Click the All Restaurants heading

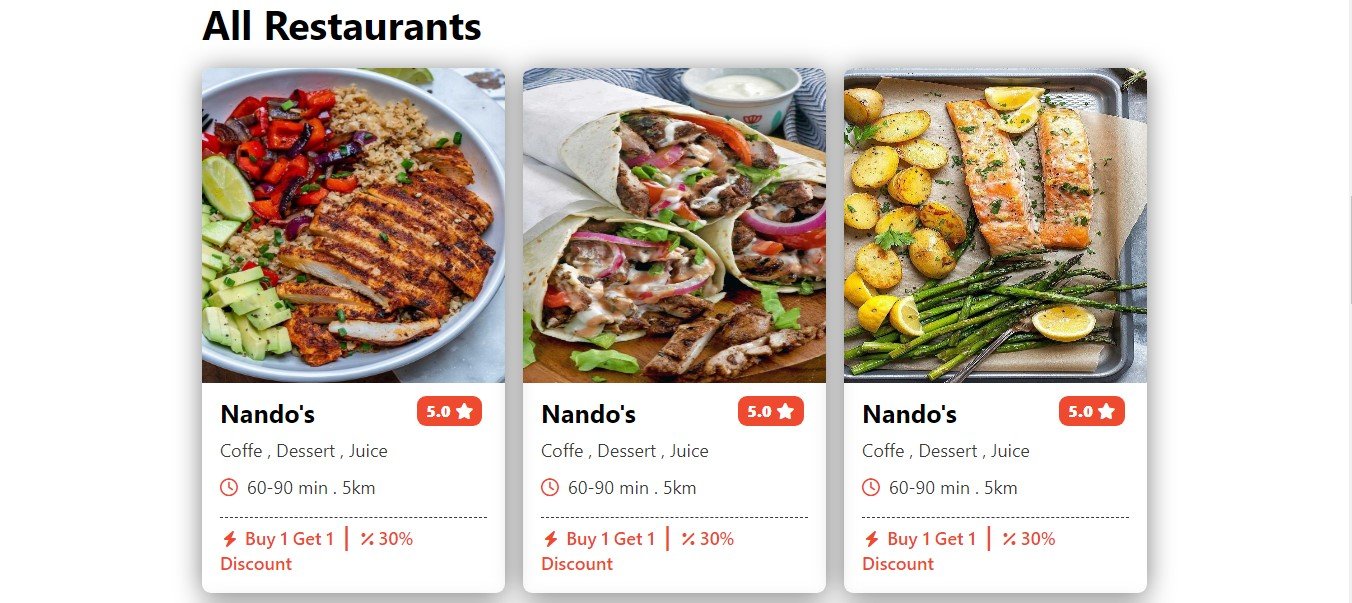(x=342, y=27)
